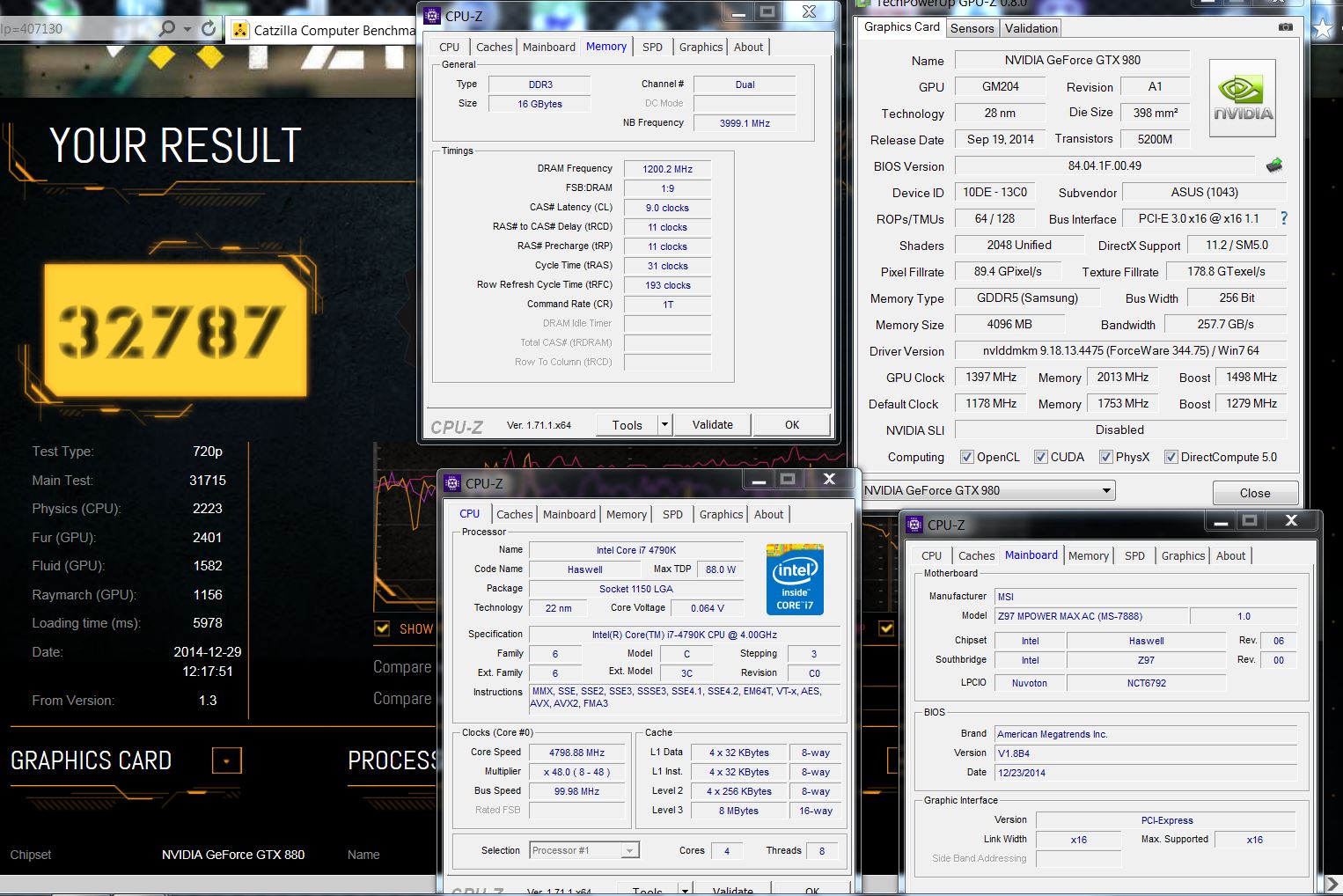The image size is (1343, 896).
Task: Open the Processor #1 selection dropdown
Action: tap(584, 850)
